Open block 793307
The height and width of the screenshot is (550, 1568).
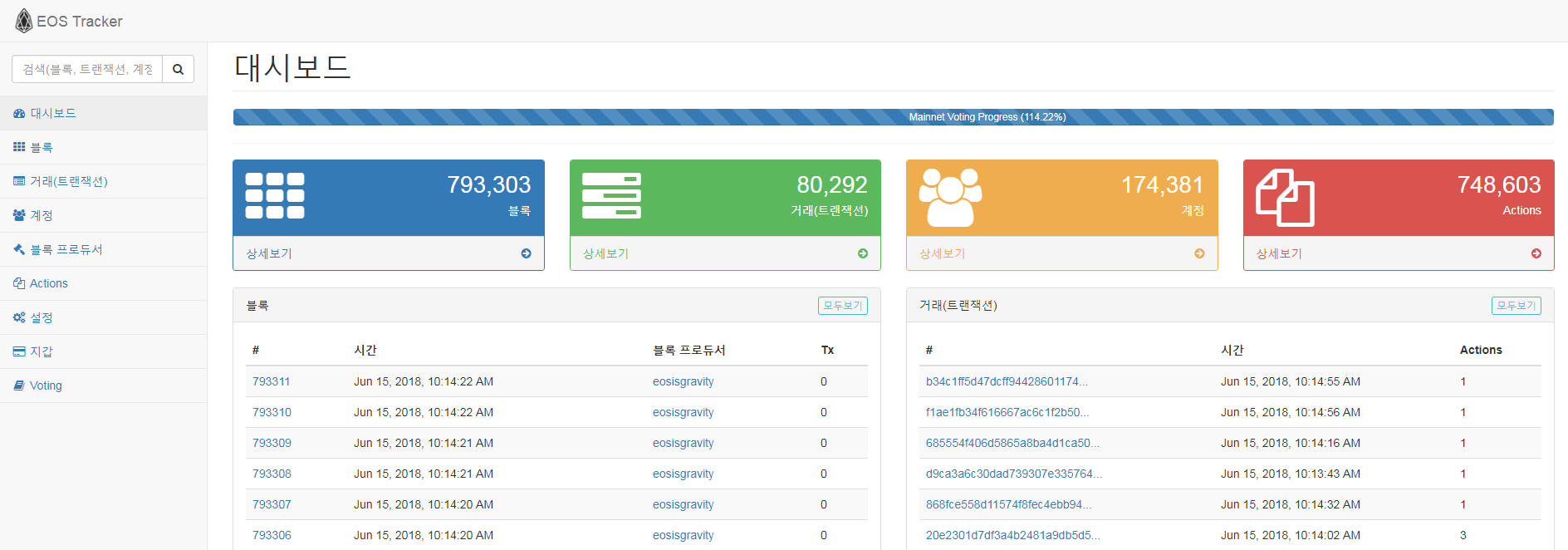pos(272,504)
